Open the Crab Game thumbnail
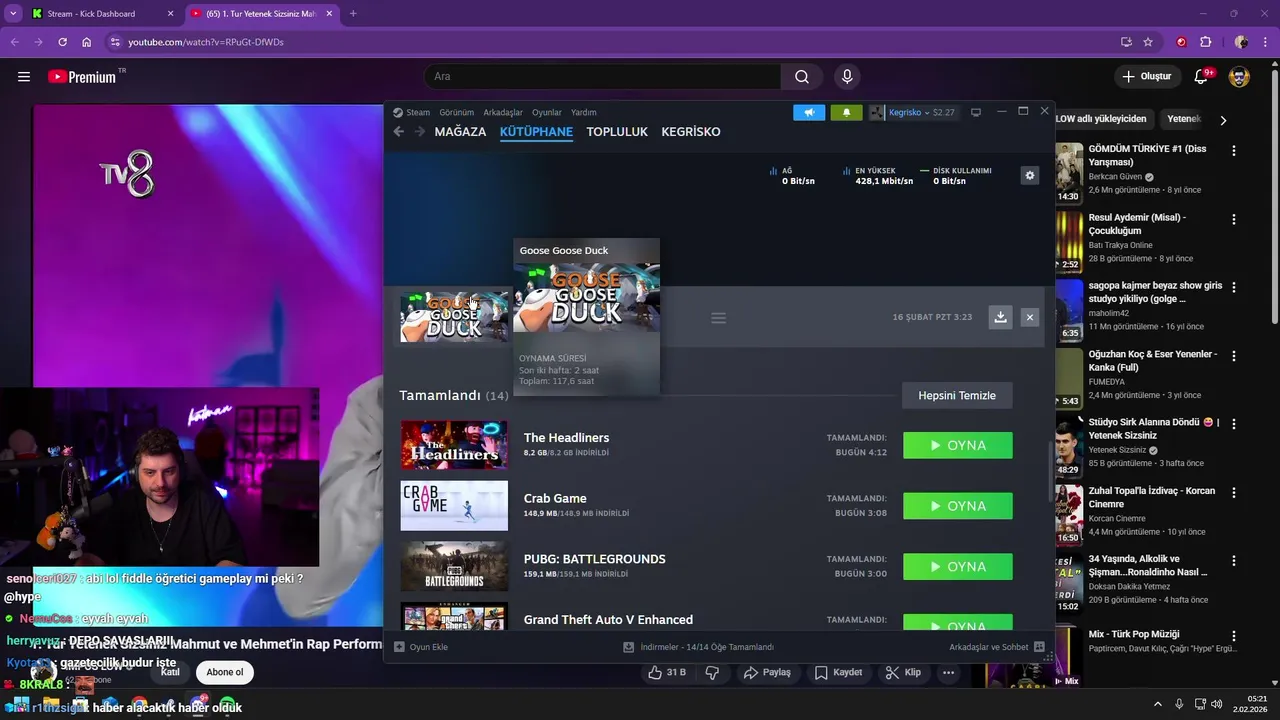The height and width of the screenshot is (720, 1280). pyautogui.click(x=454, y=506)
